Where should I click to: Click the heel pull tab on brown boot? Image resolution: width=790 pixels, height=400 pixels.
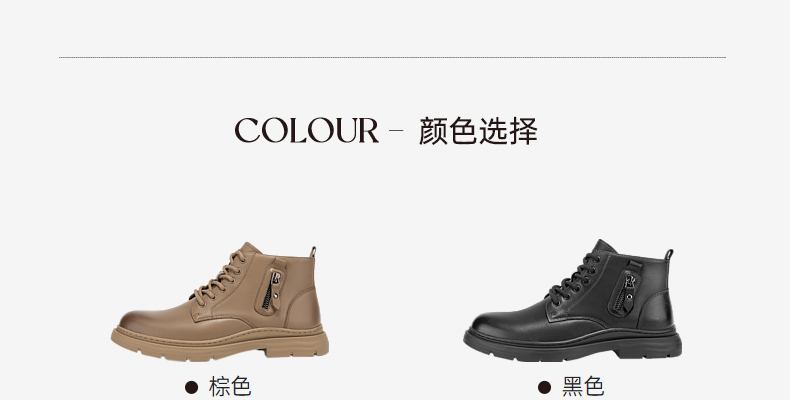click(x=313, y=251)
